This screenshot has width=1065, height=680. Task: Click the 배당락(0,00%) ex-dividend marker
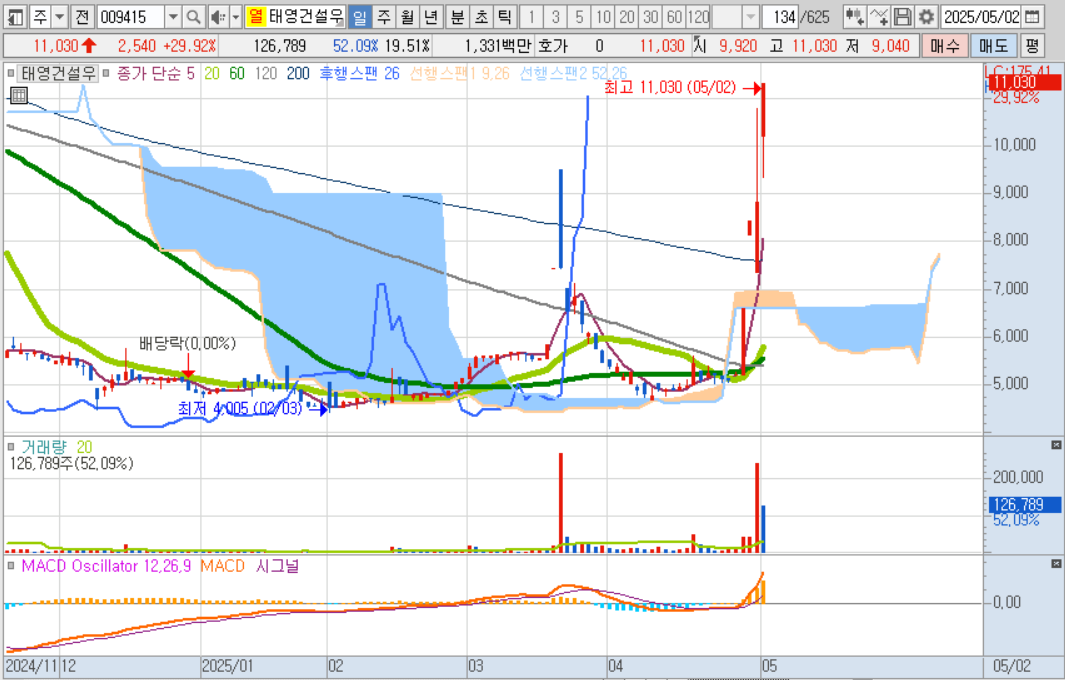tap(187, 343)
